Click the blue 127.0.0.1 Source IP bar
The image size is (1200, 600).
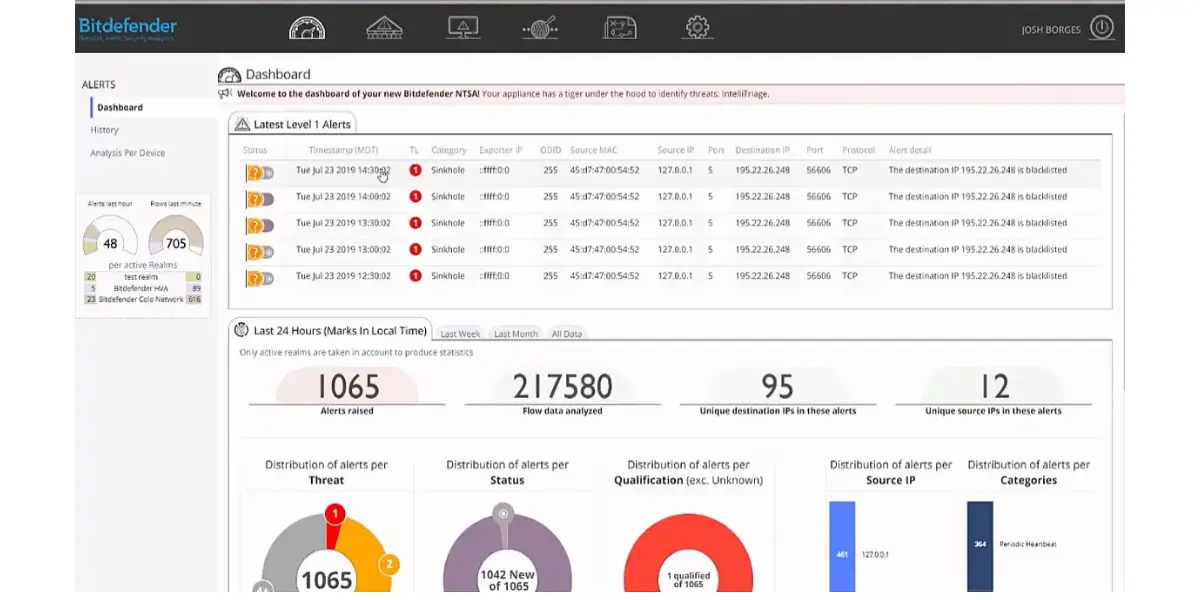(842, 546)
